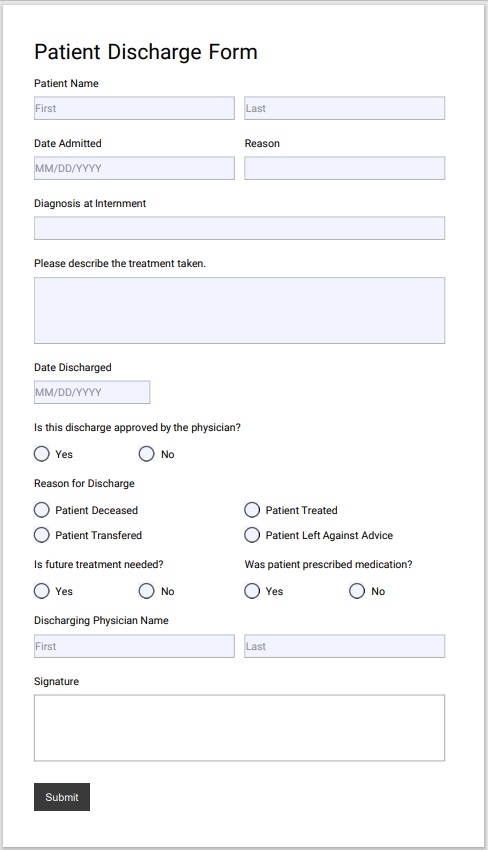This screenshot has height=850, width=488.
Task: Click the Patient Name First field
Action: tap(134, 108)
